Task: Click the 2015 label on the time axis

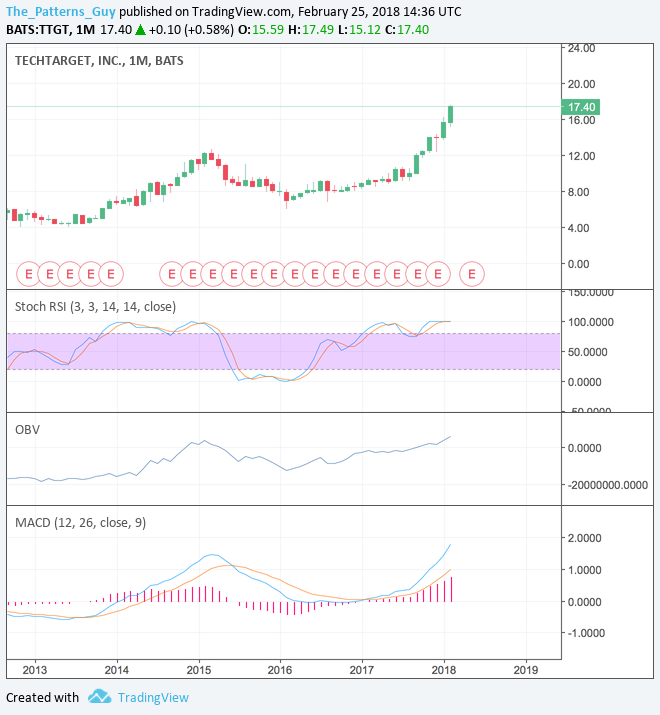Action: pyautogui.click(x=199, y=670)
